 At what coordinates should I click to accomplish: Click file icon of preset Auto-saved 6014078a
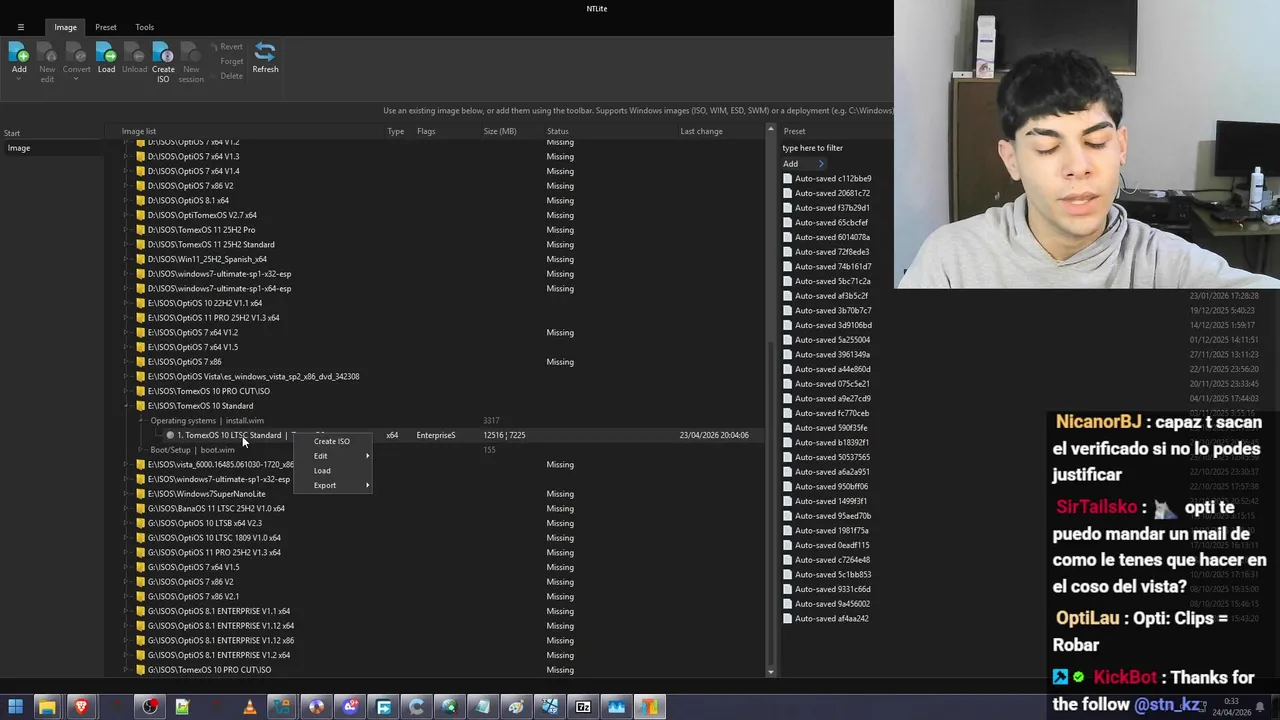coord(787,237)
